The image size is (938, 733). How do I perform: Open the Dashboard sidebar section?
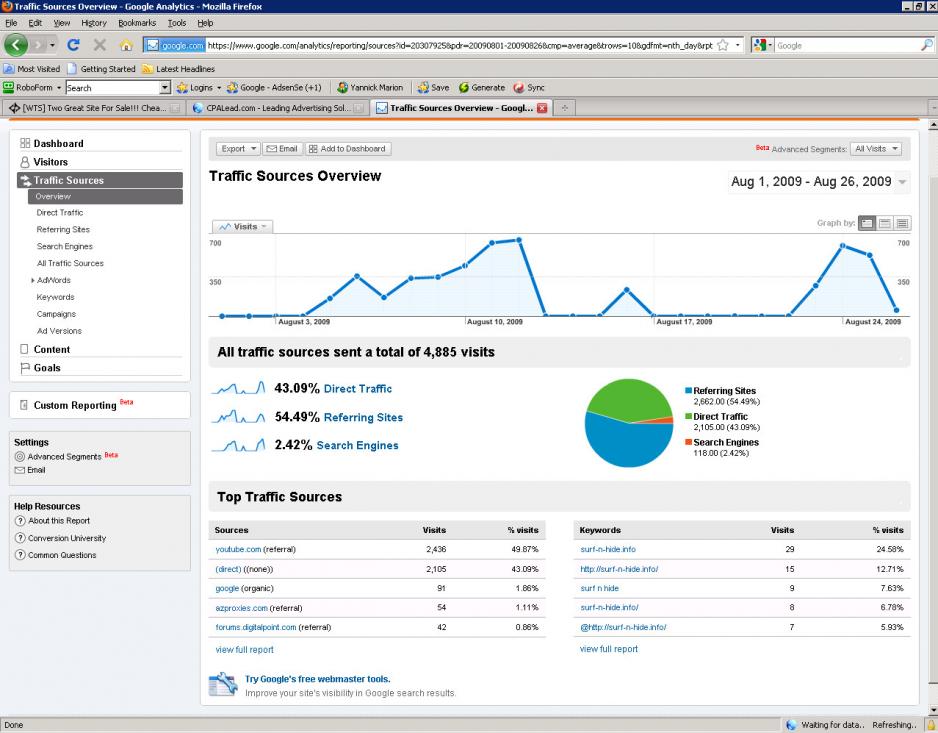pos(58,143)
